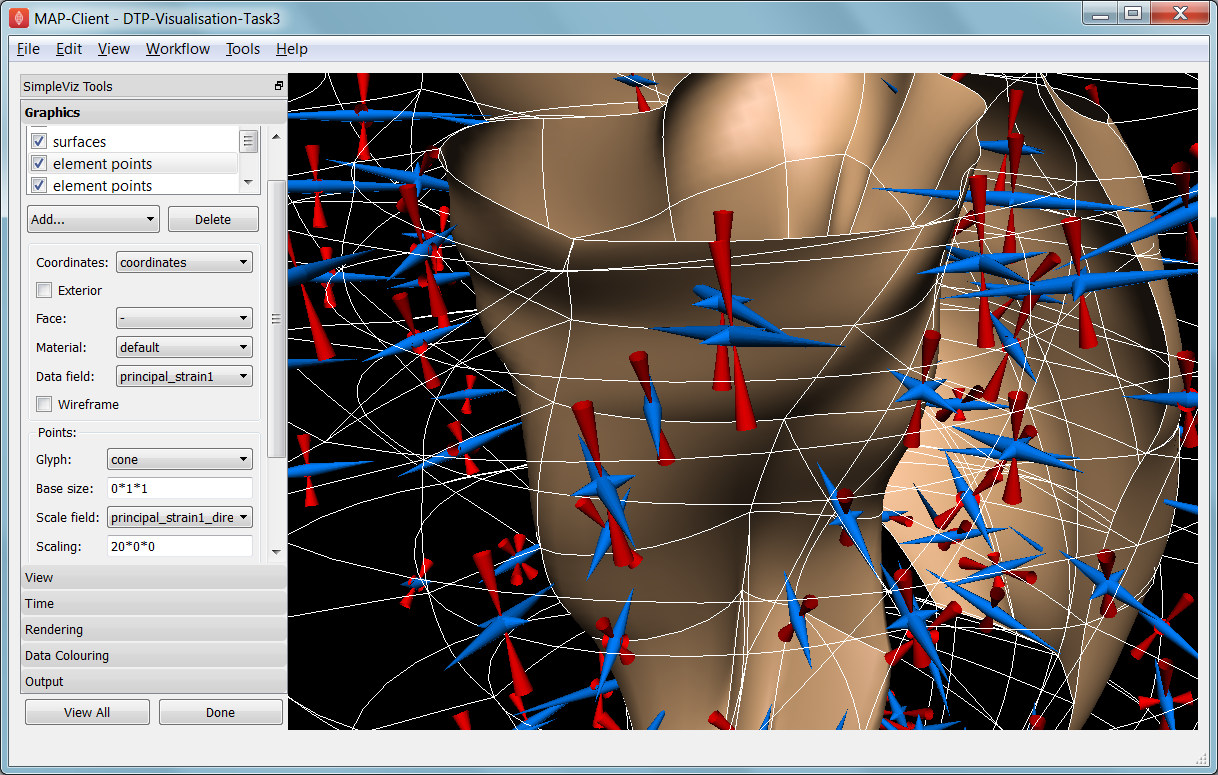Toggle the last element points checkbox in list

point(39,185)
